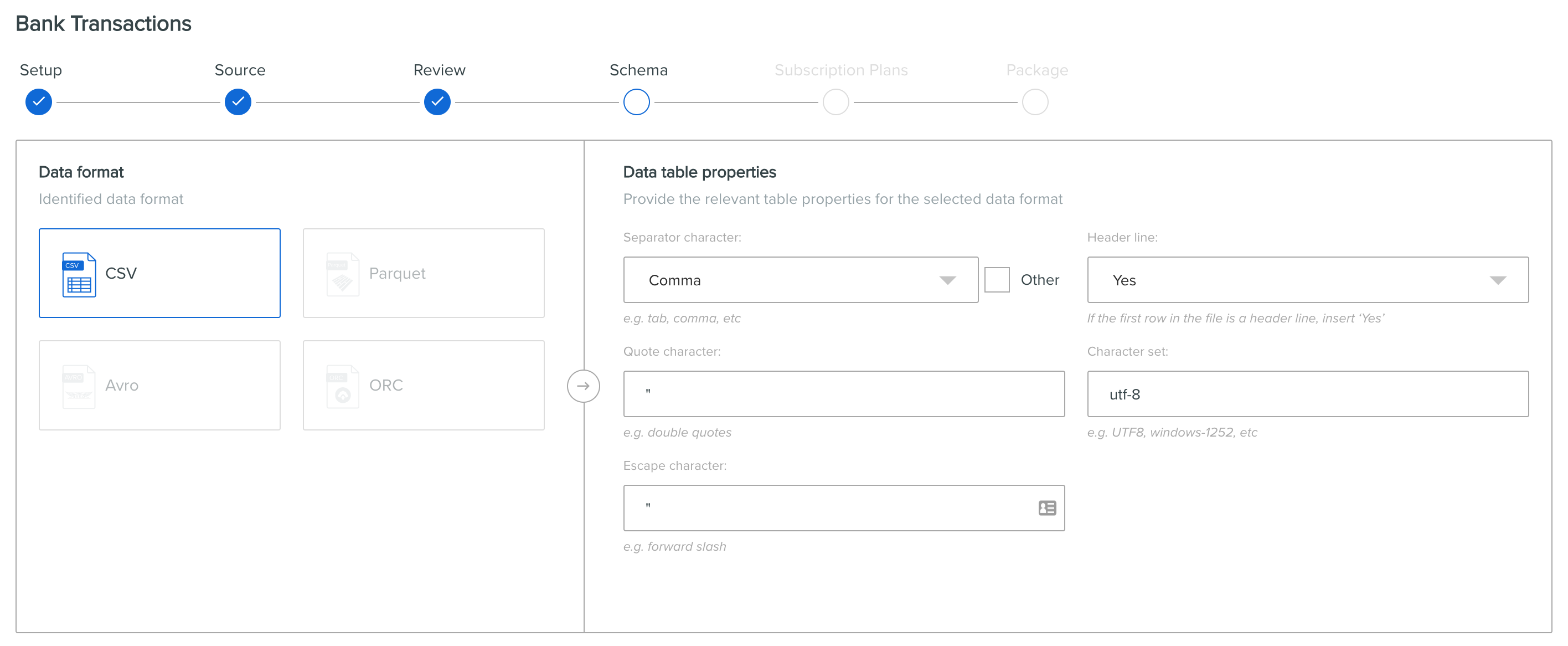Go to the Setup step label
This screenshot has width=1568, height=646.
[x=41, y=70]
